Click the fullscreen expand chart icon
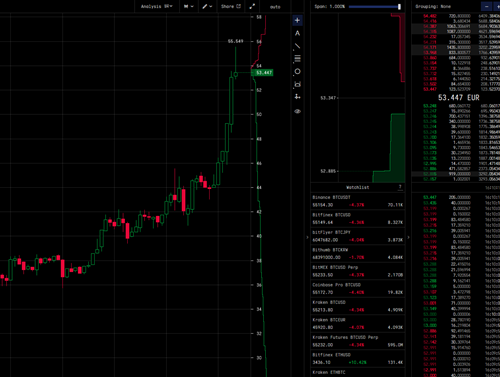 tap(252, 6)
